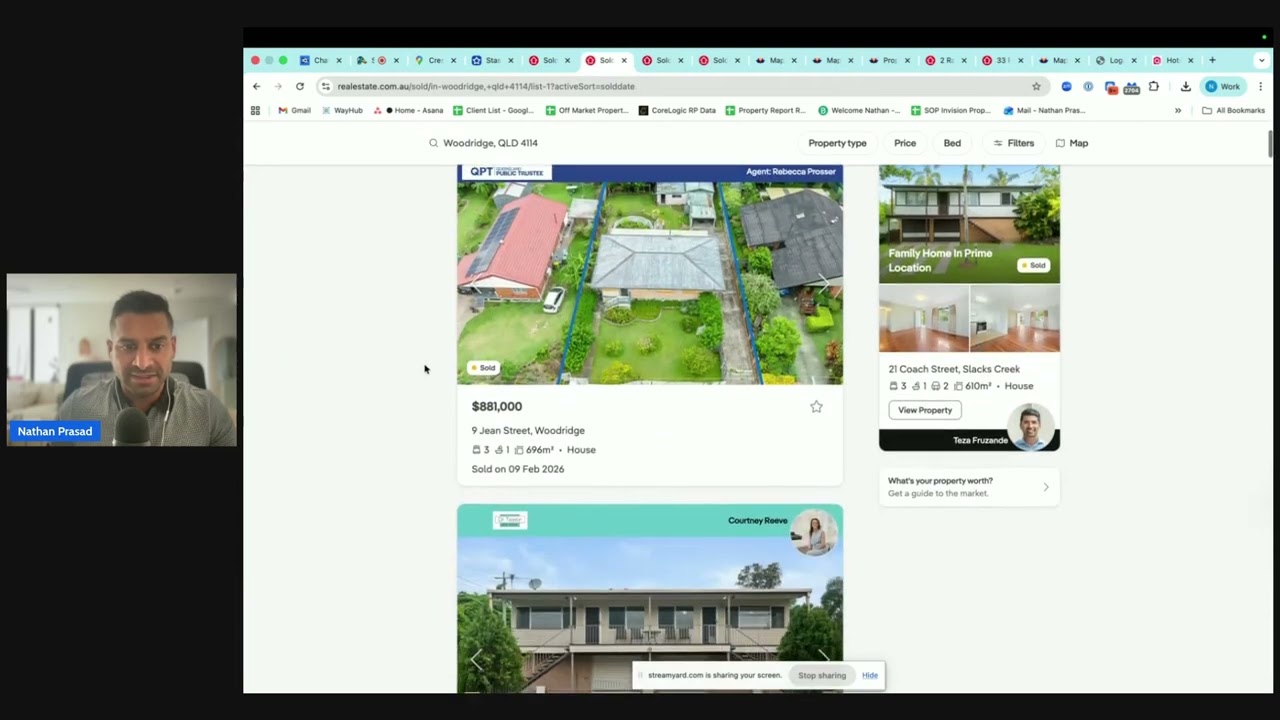
Task: Click Courtney Reeve agent photo
Action: tap(813, 532)
